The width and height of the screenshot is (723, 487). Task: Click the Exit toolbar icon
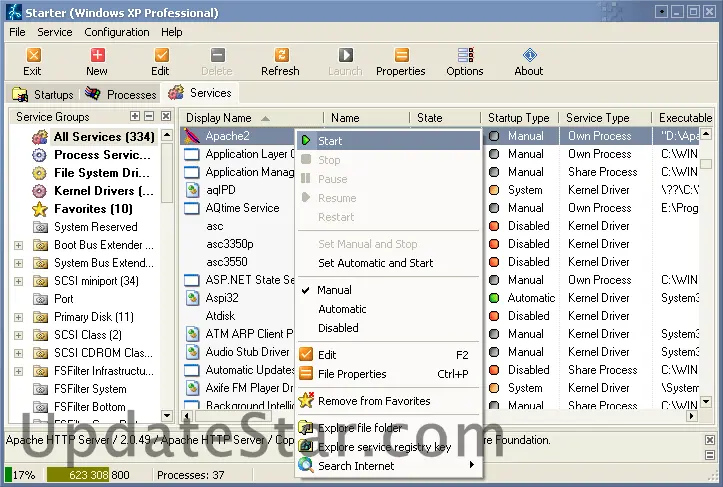point(33,61)
